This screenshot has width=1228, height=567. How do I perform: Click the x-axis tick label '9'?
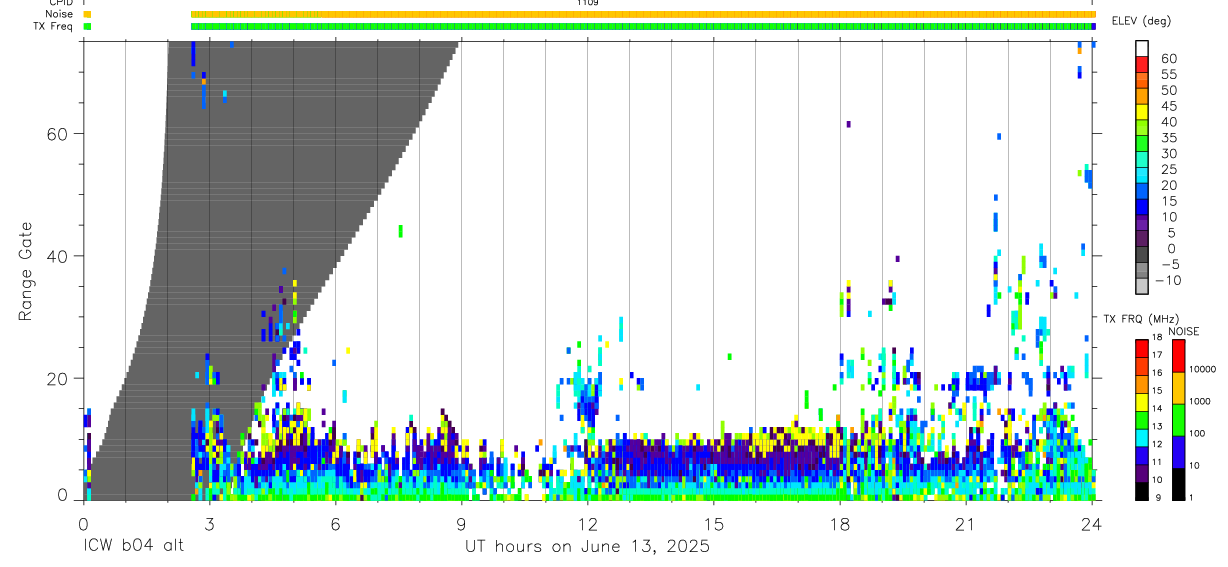tap(461, 525)
